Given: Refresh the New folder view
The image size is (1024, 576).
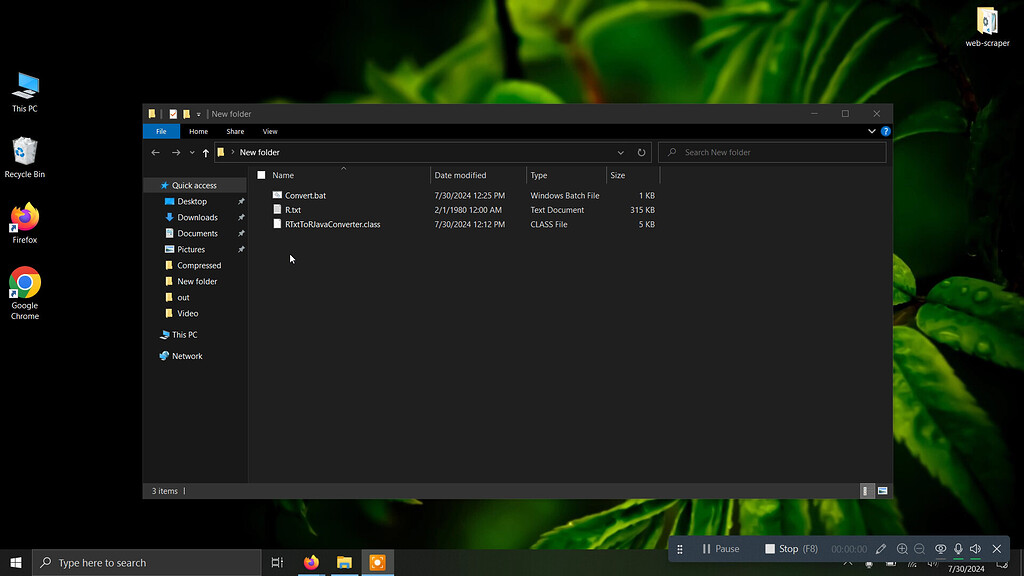Looking at the screenshot, I should [x=641, y=153].
